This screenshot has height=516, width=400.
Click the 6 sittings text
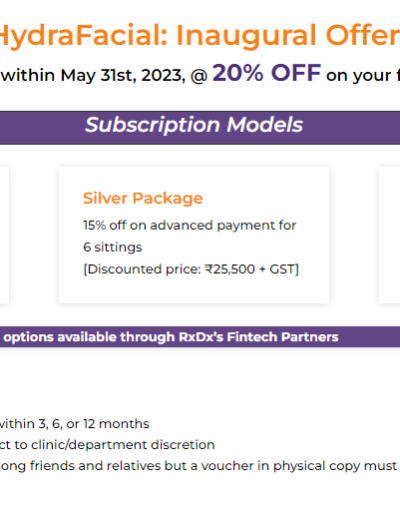(x=112, y=247)
